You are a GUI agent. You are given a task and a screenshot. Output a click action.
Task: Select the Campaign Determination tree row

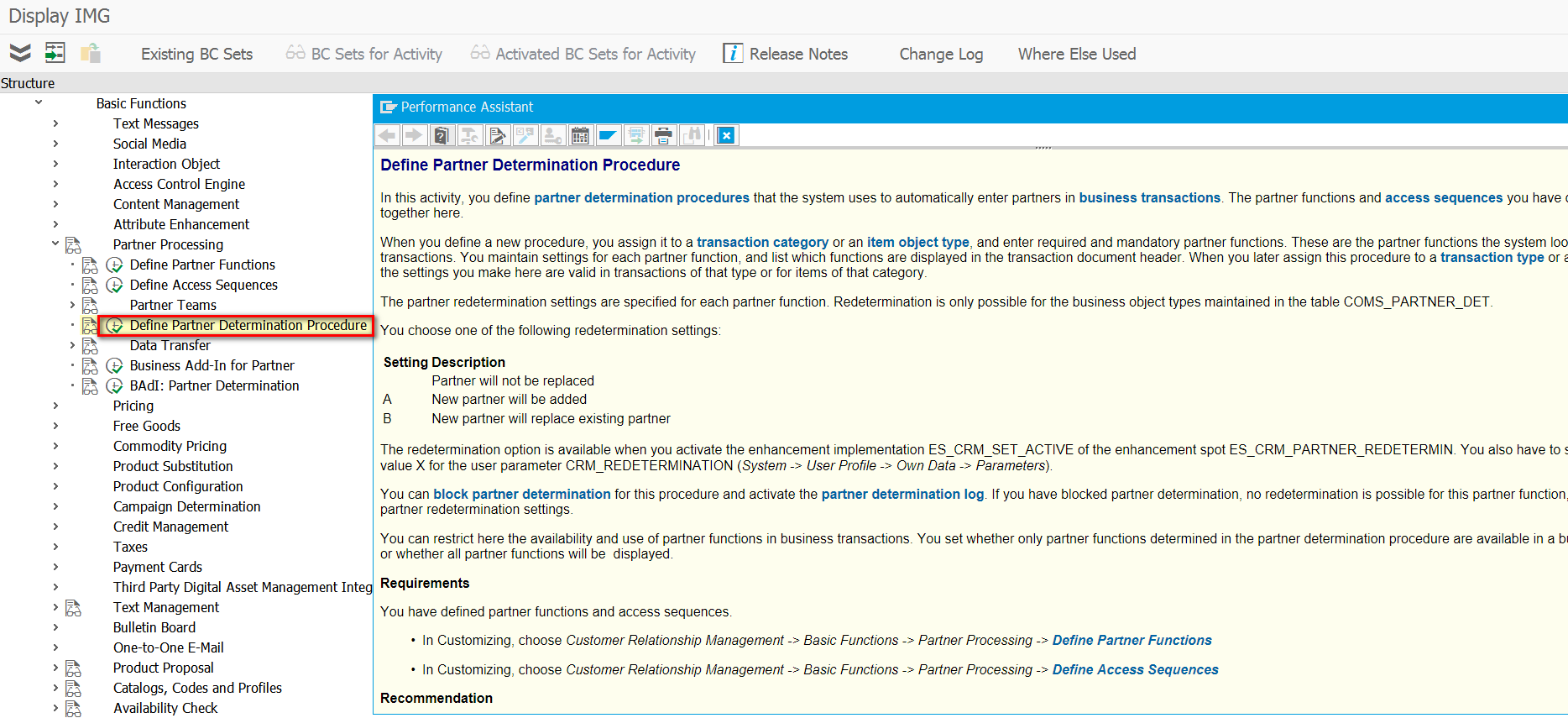tap(186, 506)
